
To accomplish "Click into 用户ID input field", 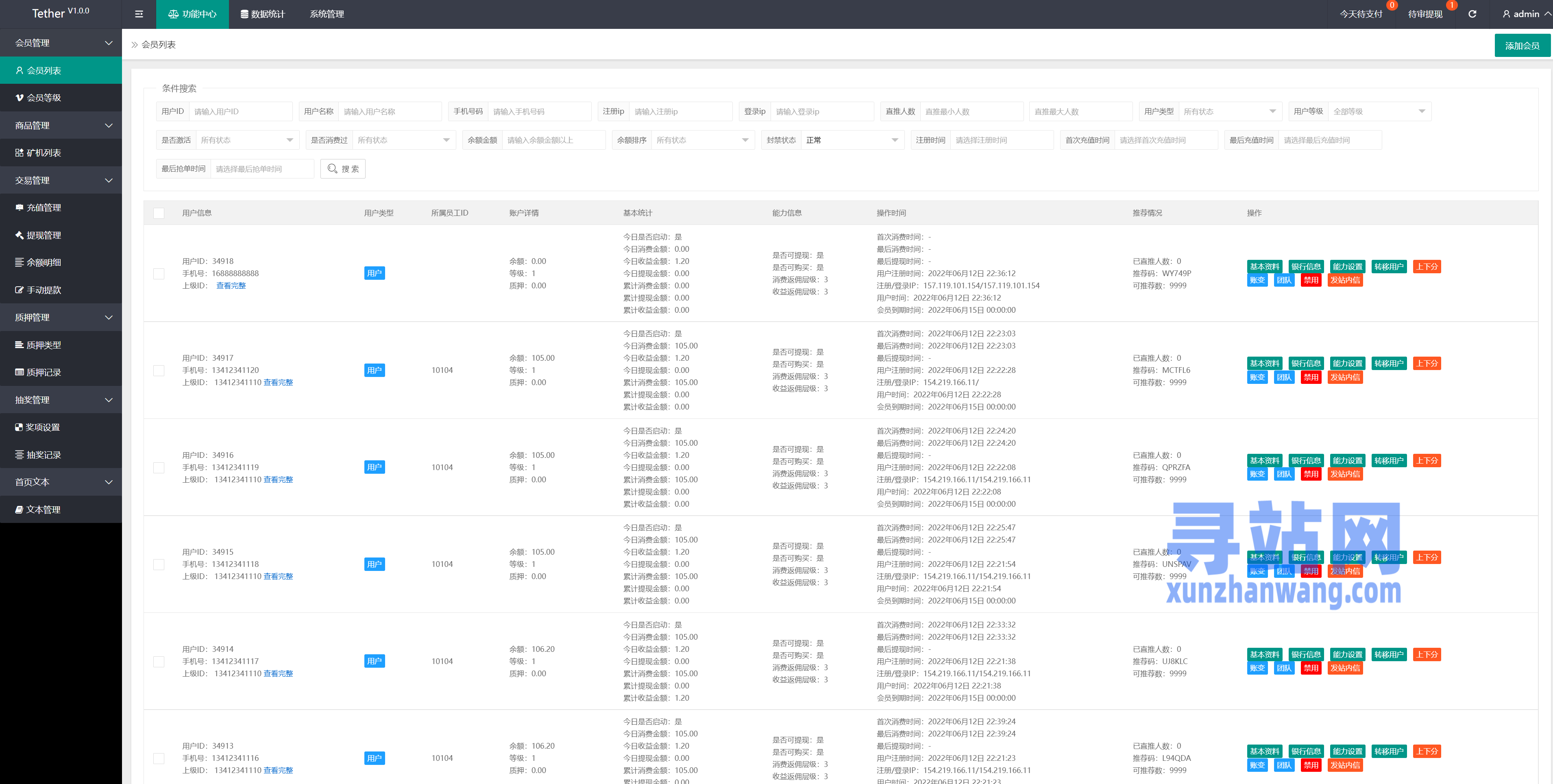I will pyautogui.click(x=241, y=111).
